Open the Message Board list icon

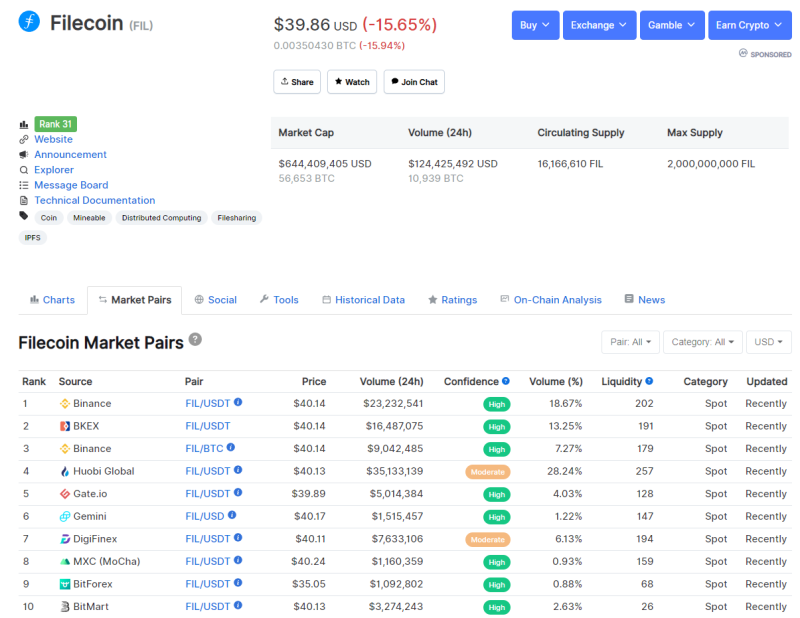point(25,185)
